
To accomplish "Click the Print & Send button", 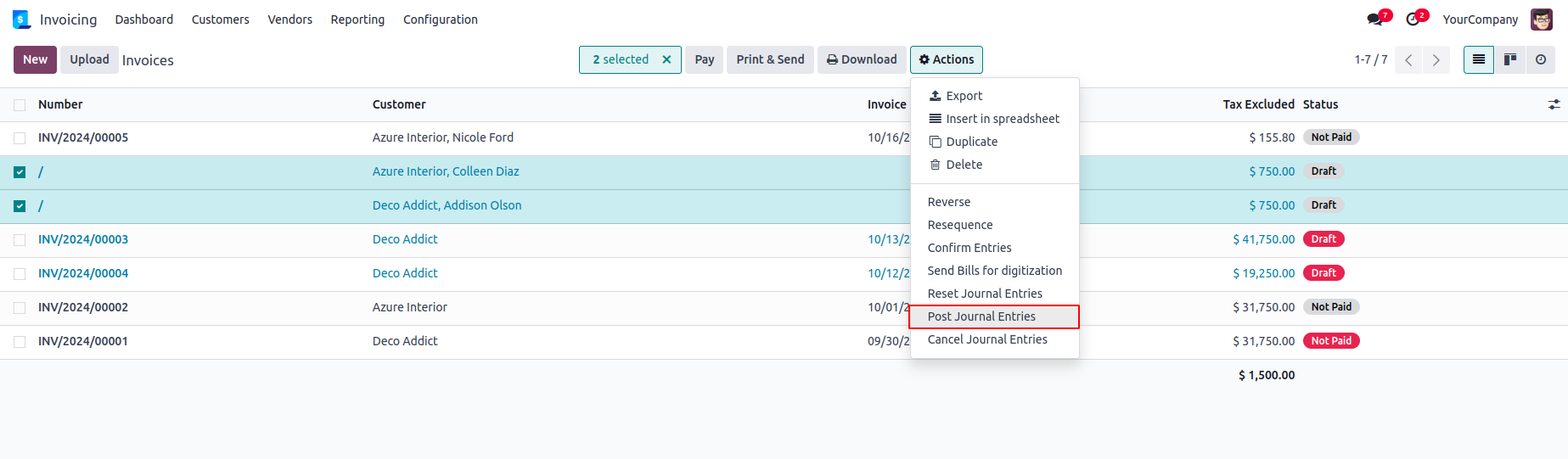I will 770,59.
